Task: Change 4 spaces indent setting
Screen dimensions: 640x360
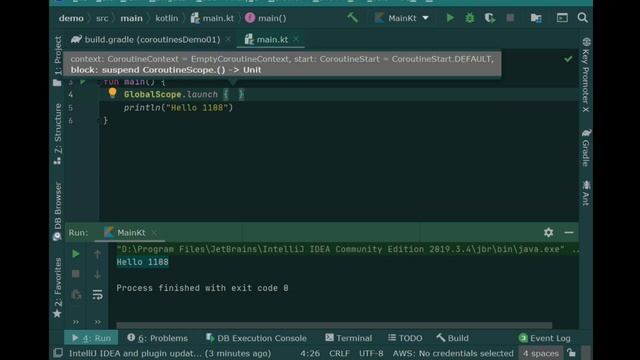Action: [541, 353]
